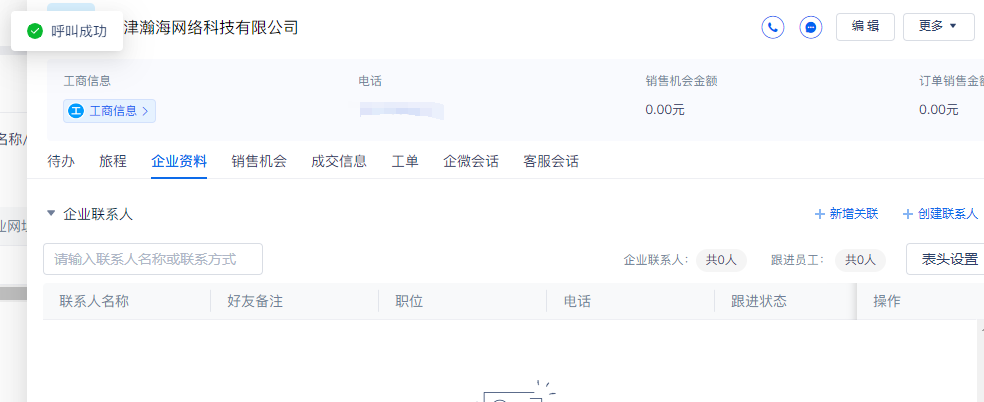Open the 旅程 tab

[x=113, y=162]
